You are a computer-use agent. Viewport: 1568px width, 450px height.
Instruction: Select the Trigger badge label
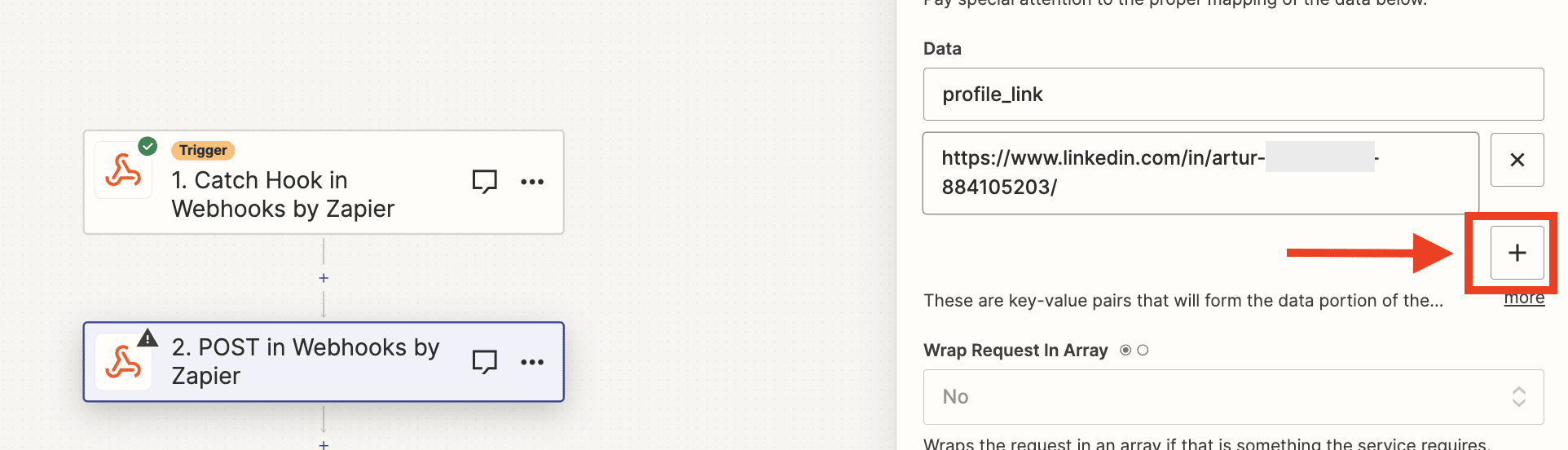coord(203,150)
